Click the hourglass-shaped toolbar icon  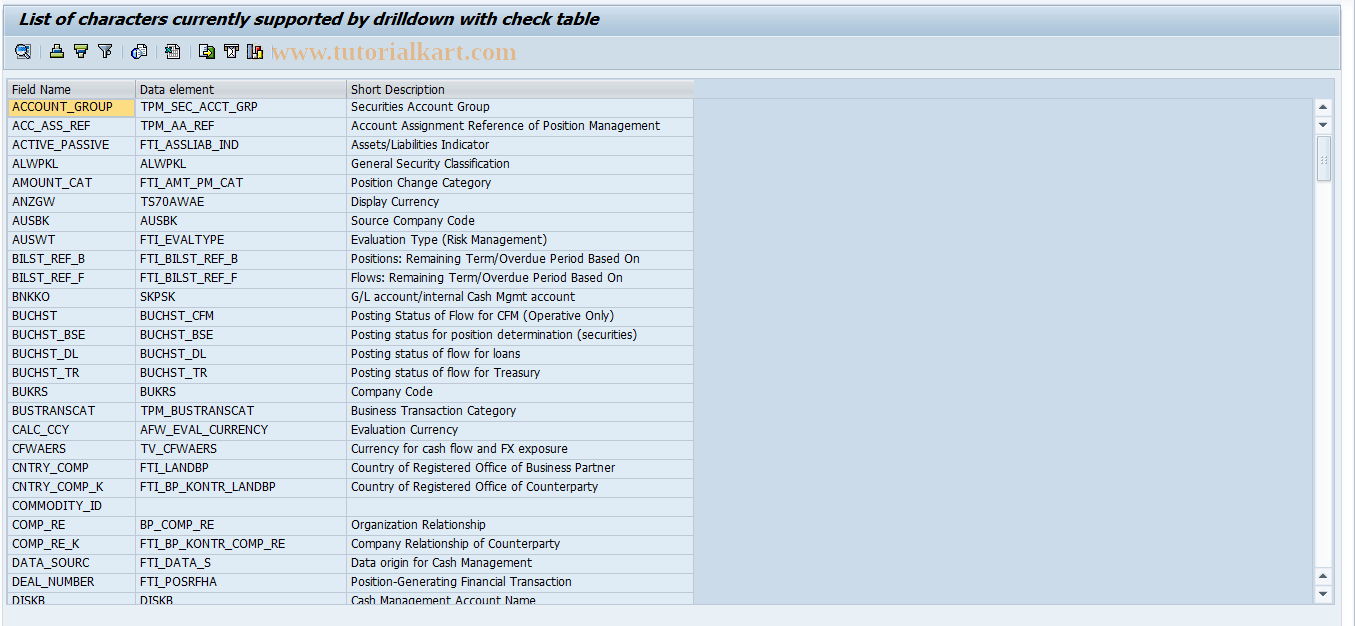[231, 52]
